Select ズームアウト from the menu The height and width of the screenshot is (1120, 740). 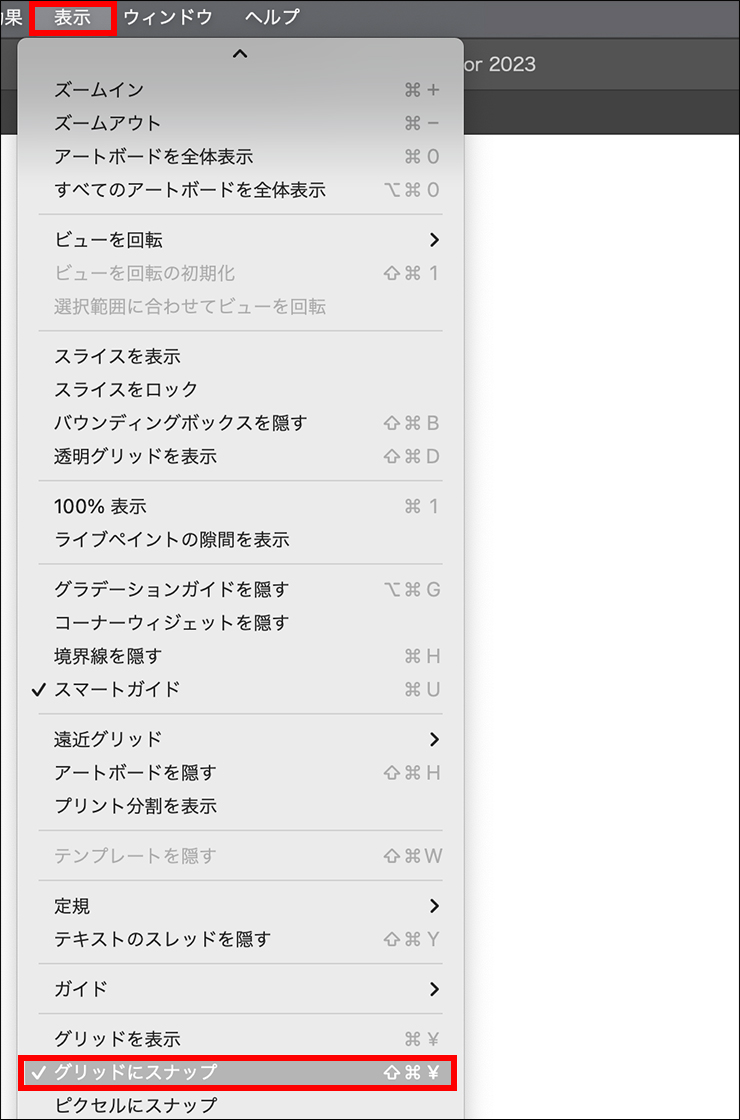pyautogui.click(x=108, y=123)
